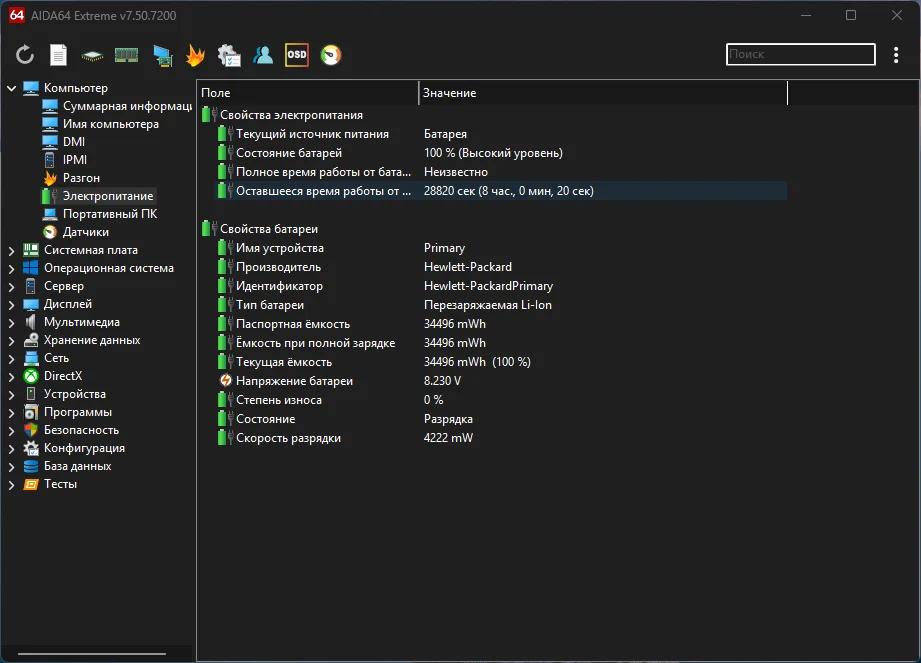
Task: Open the IPMI tree item
Action: (75, 160)
